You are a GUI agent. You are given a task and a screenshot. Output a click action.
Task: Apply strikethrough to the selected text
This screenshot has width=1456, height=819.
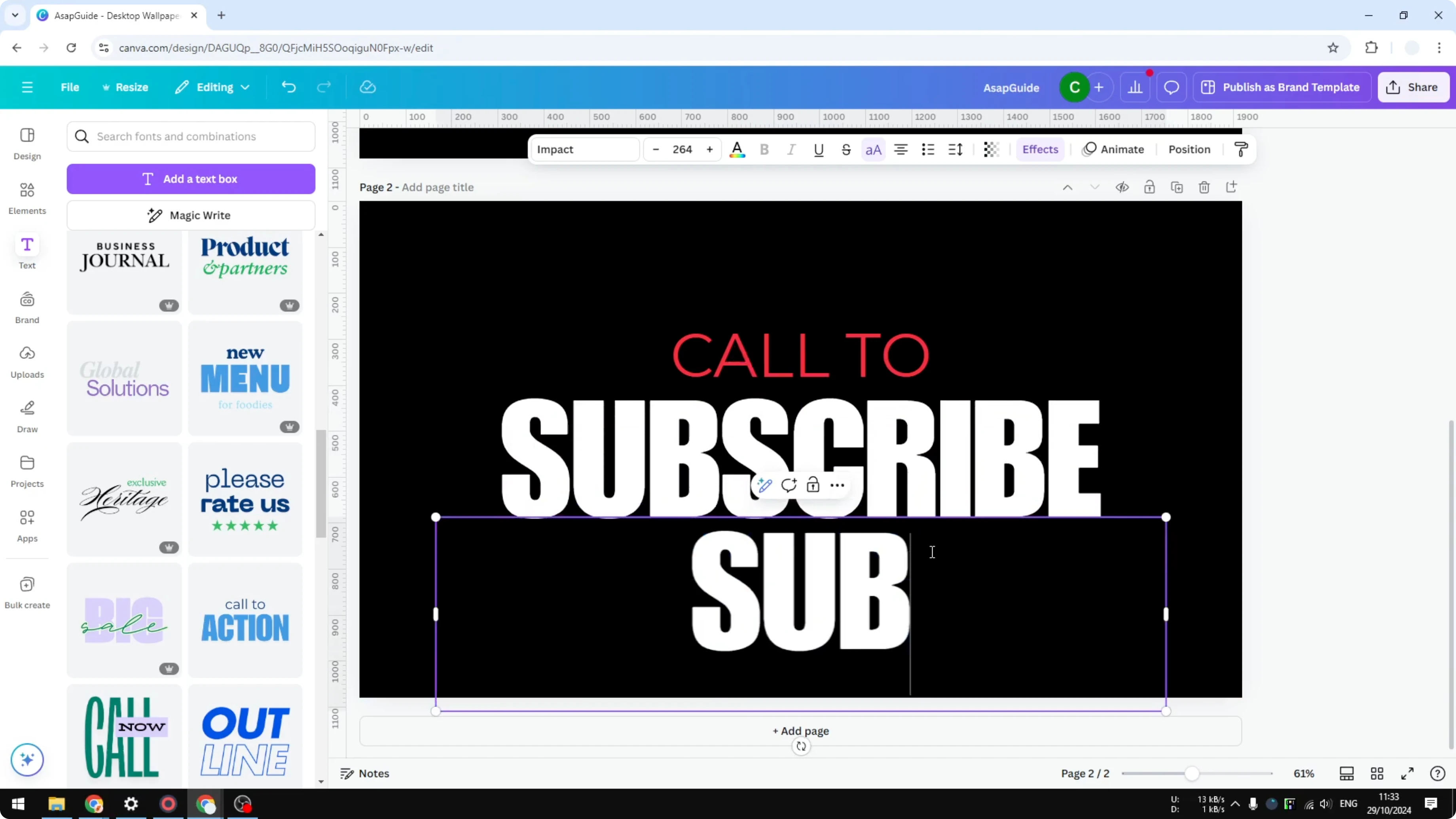click(x=846, y=149)
